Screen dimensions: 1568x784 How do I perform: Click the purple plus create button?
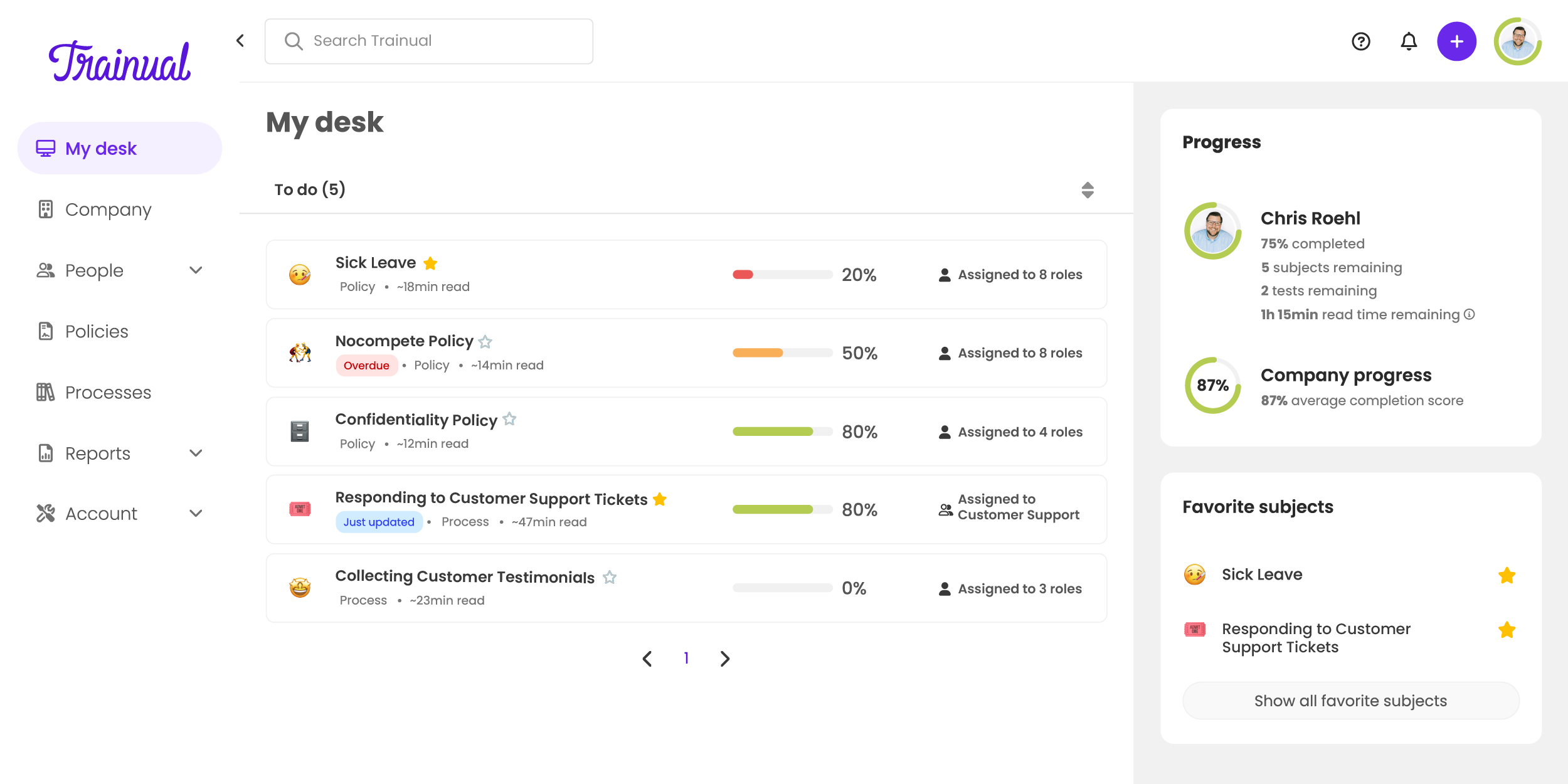(x=1456, y=41)
